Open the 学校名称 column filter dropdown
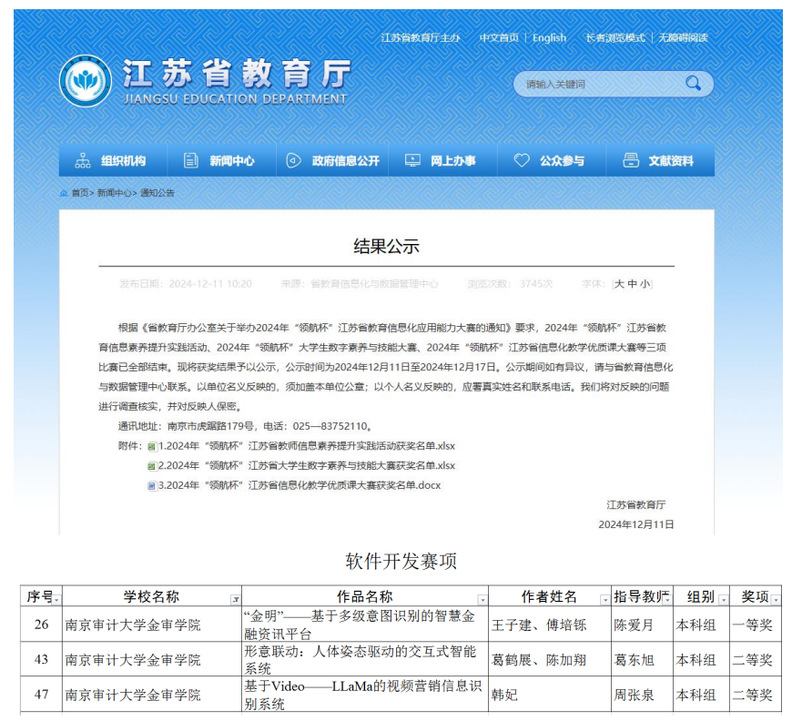The image size is (799, 721). click(x=235, y=598)
